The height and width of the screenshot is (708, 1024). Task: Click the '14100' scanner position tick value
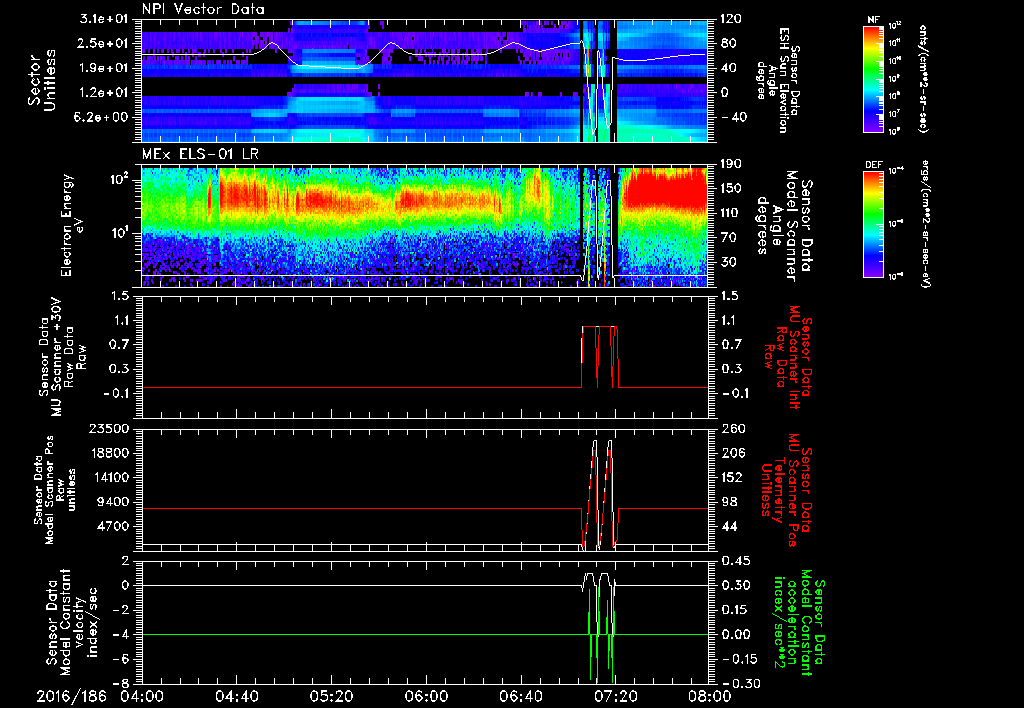110,477
